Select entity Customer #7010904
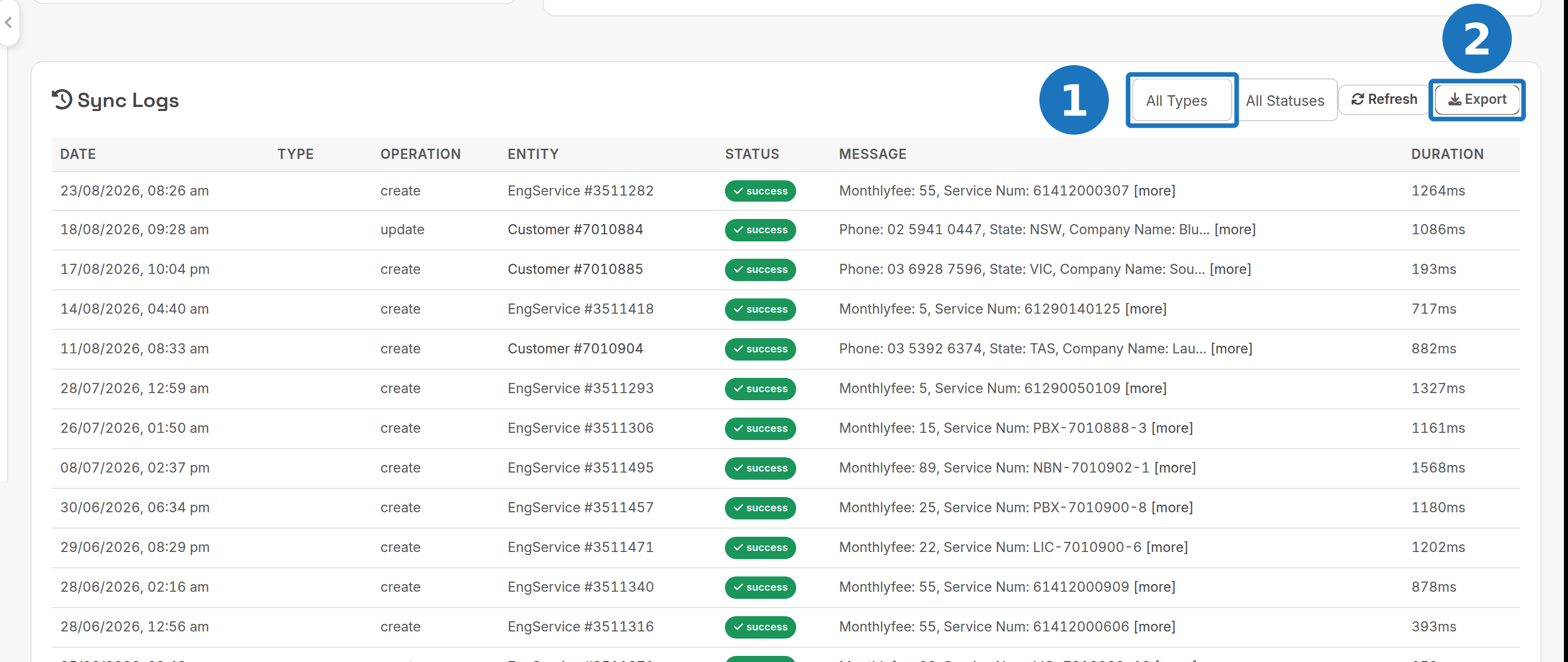This screenshot has width=1568, height=662. point(575,348)
